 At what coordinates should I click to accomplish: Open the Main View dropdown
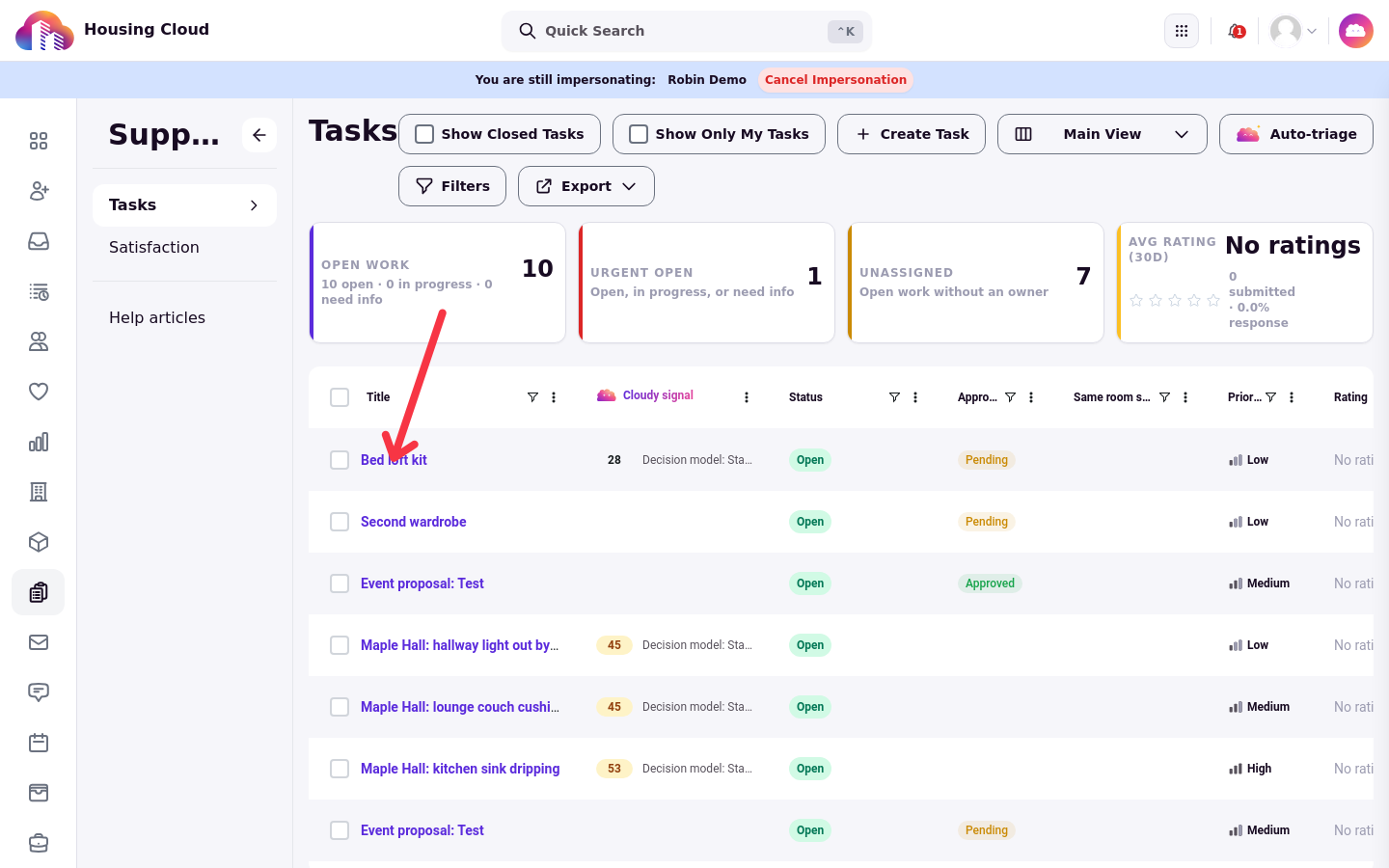click(x=1103, y=134)
